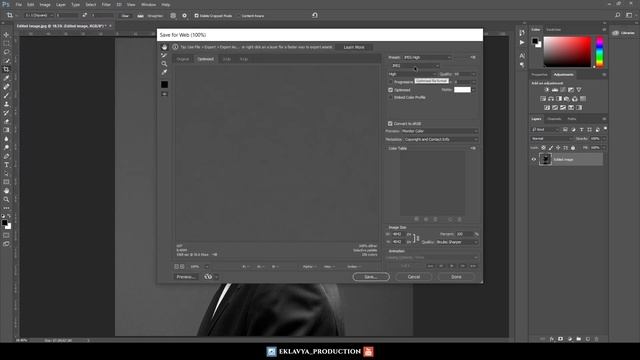Viewport: 640px width, 360px height.
Task: Select the Eyedropper tool in Save for Web dialog
Action: tap(164, 72)
